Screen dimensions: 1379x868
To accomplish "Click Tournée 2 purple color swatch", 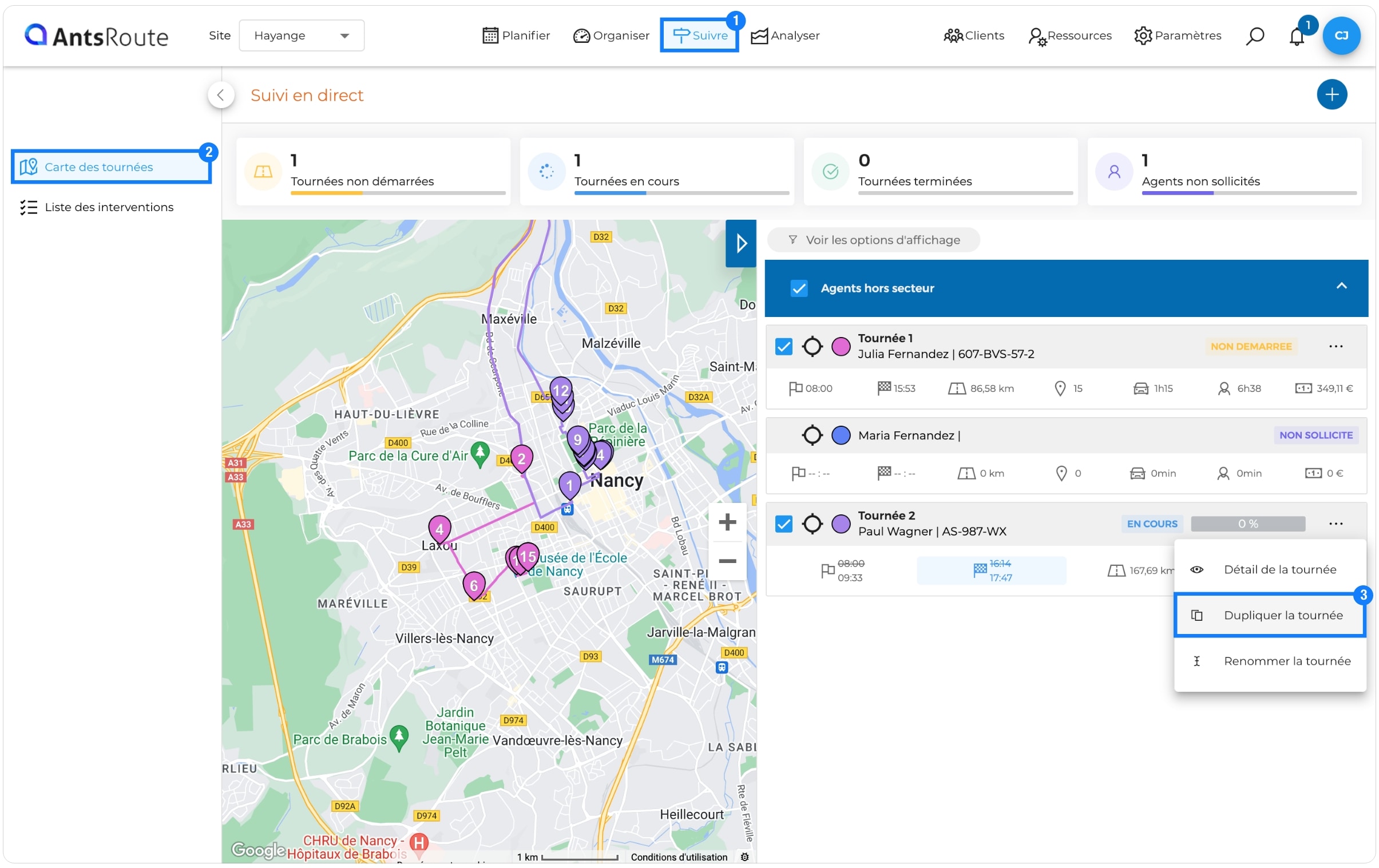I will pos(840,524).
